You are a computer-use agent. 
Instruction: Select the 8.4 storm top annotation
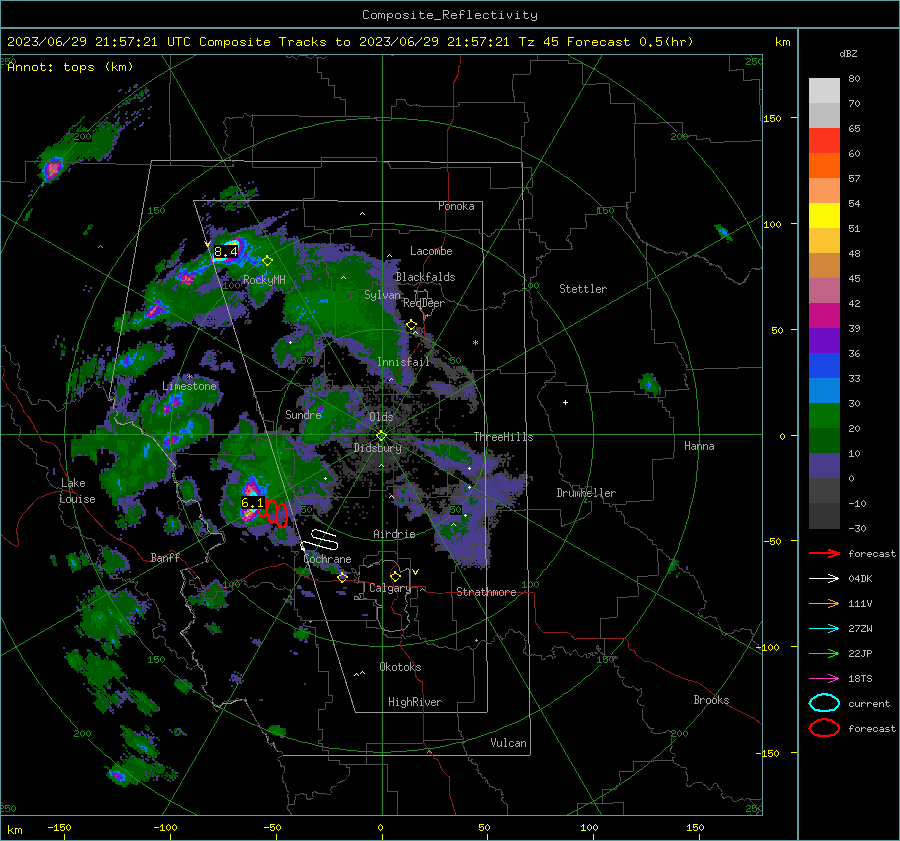[x=226, y=251]
